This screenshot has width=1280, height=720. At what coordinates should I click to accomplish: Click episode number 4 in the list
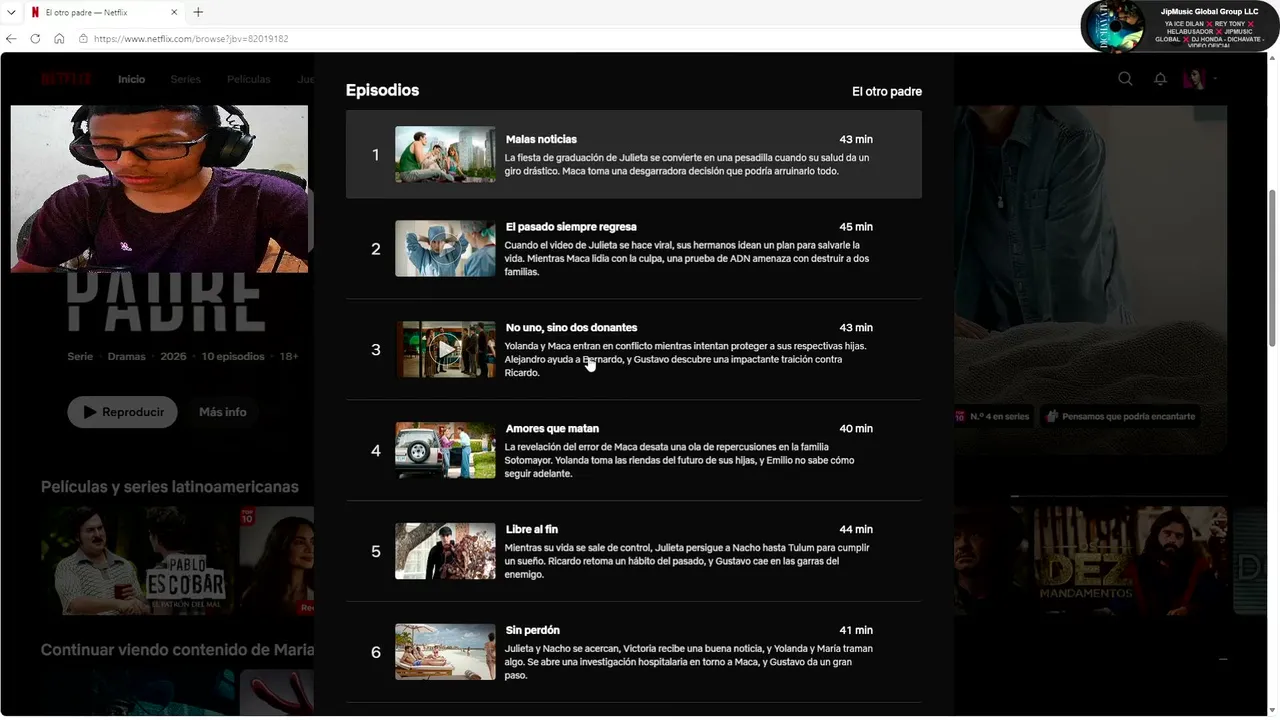376,451
